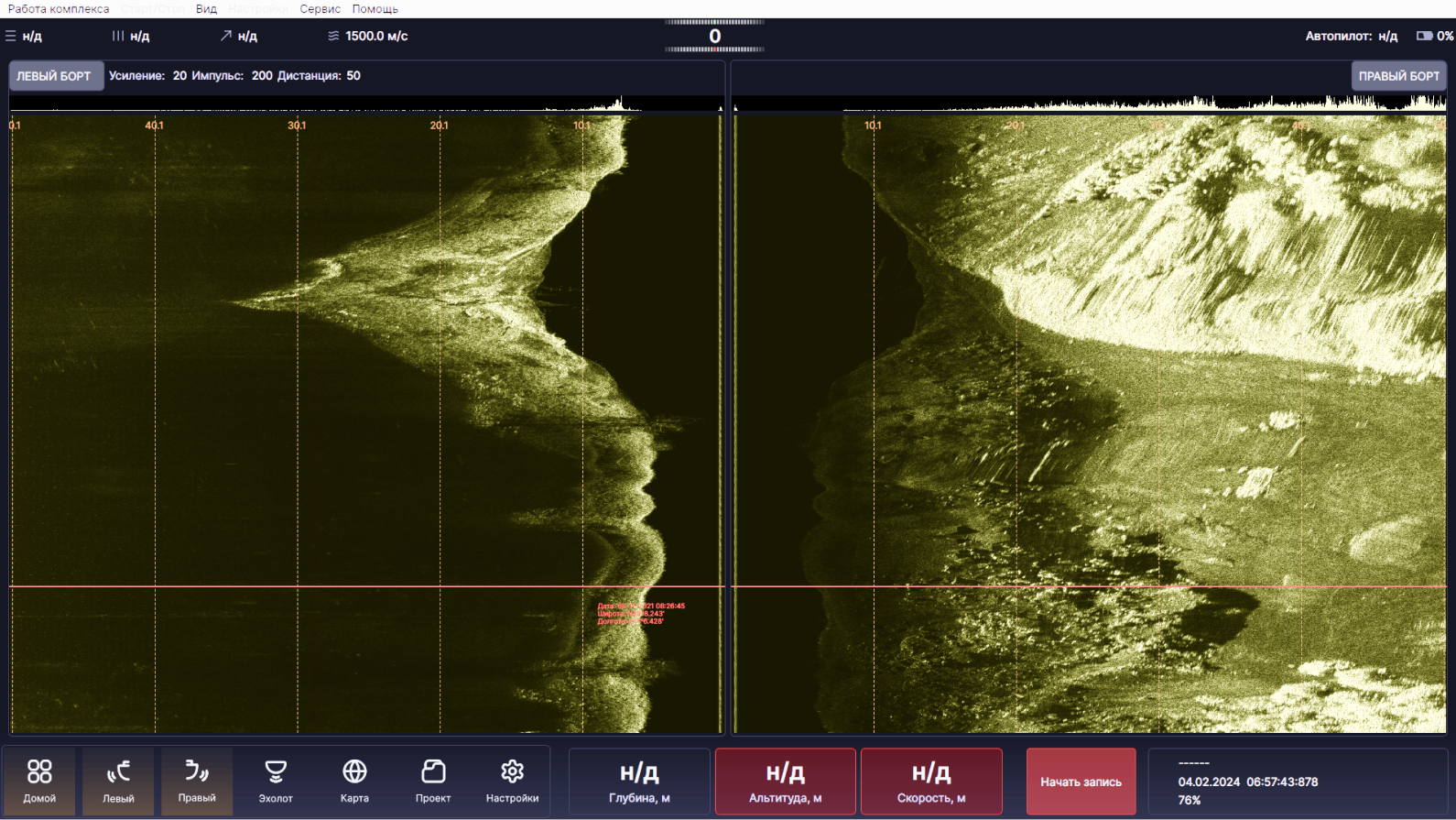The image size is (1456, 820).
Task: Open the Домой home screen
Action: pos(39,782)
